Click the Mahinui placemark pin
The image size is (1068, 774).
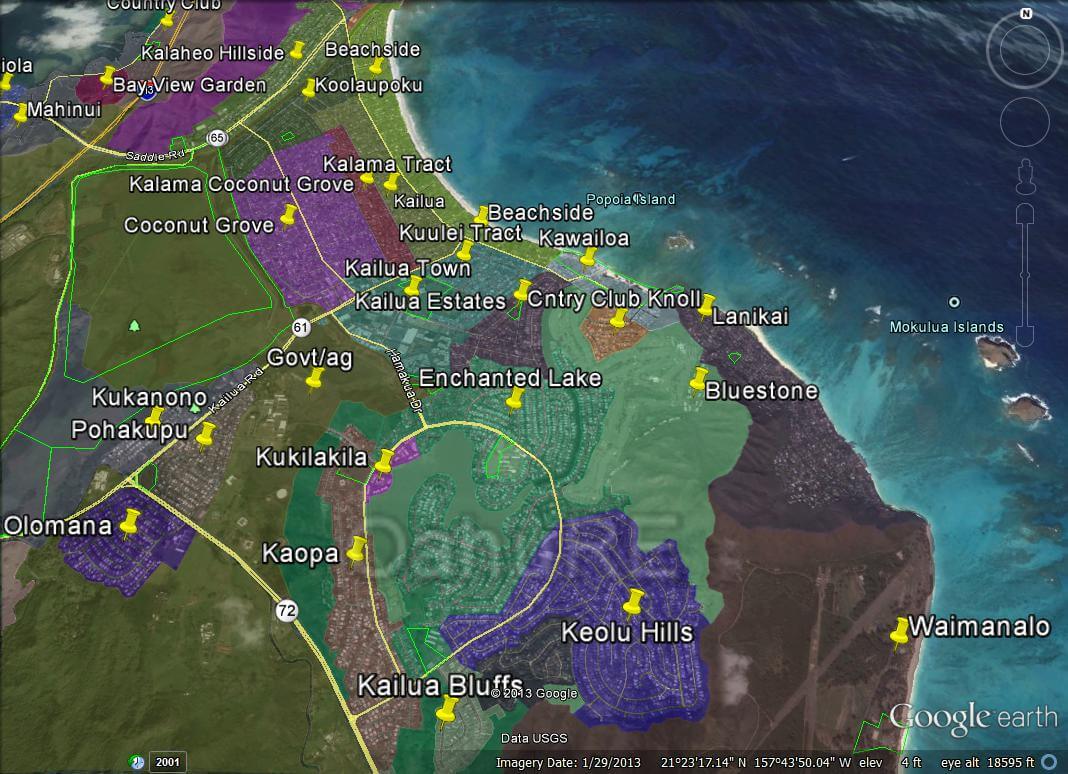coord(21,112)
